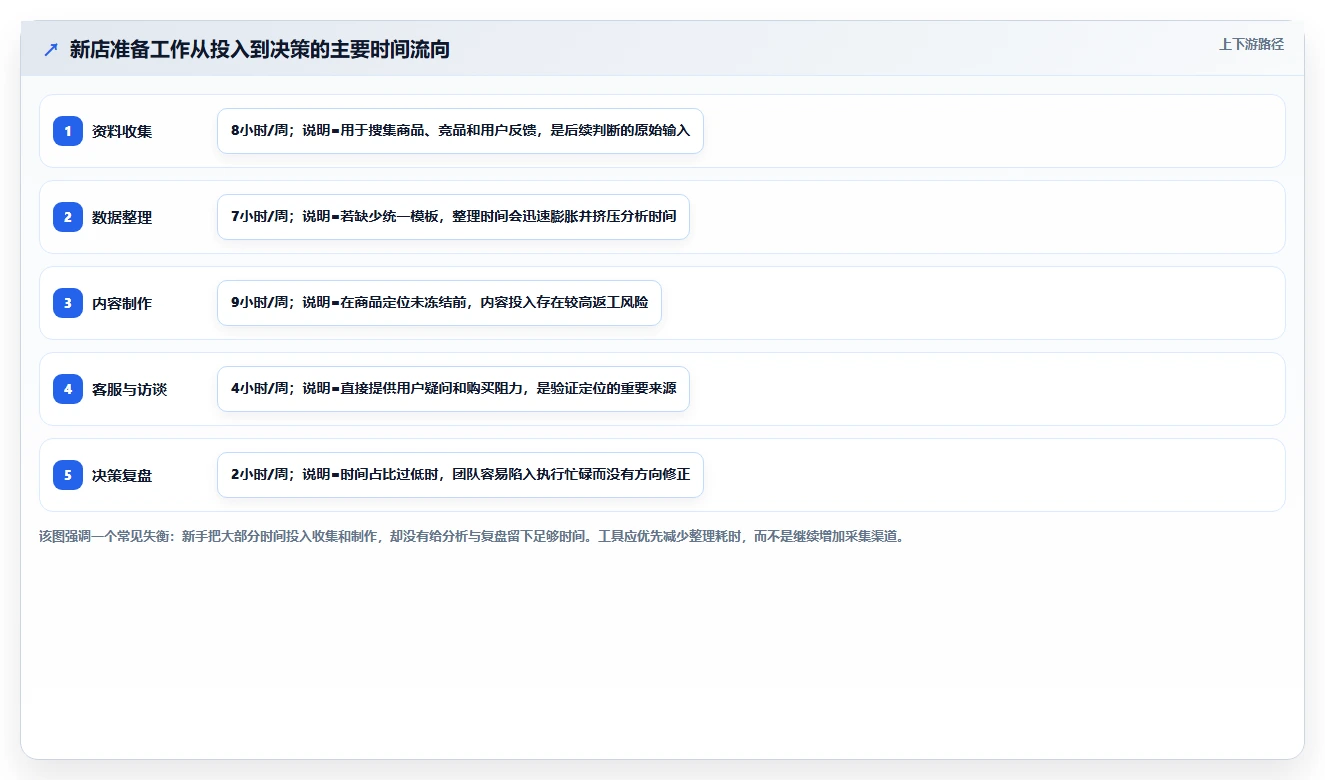
Task: Select the title 新店准备工作从投入到决策的主要时间流向
Action: coord(260,49)
